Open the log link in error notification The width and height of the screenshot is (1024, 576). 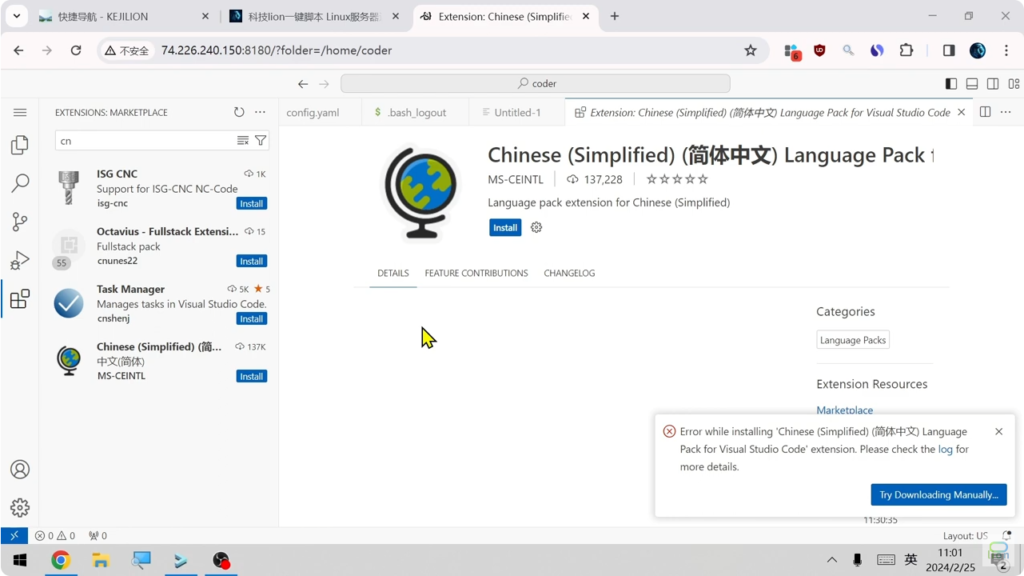coord(945,450)
